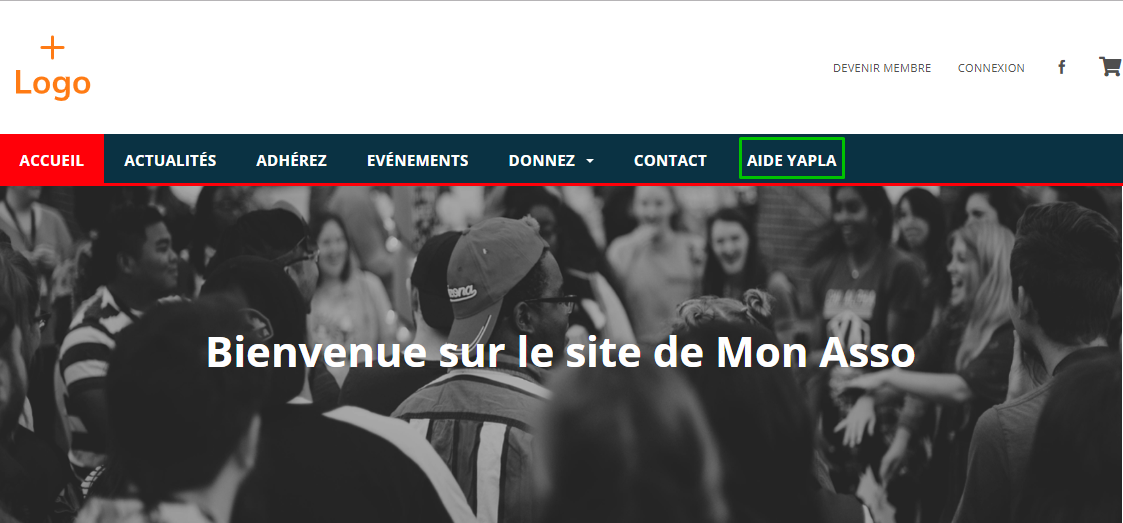This screenshot has height=523, width=1123.
Task: Open the shopping cart icon
Action: click(1110, 67)
